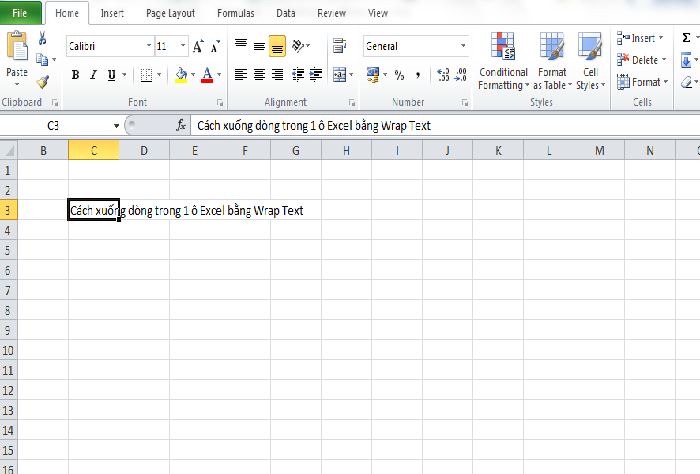
Task: Switch to the Insert tab
Action: (x=112, y=13)
